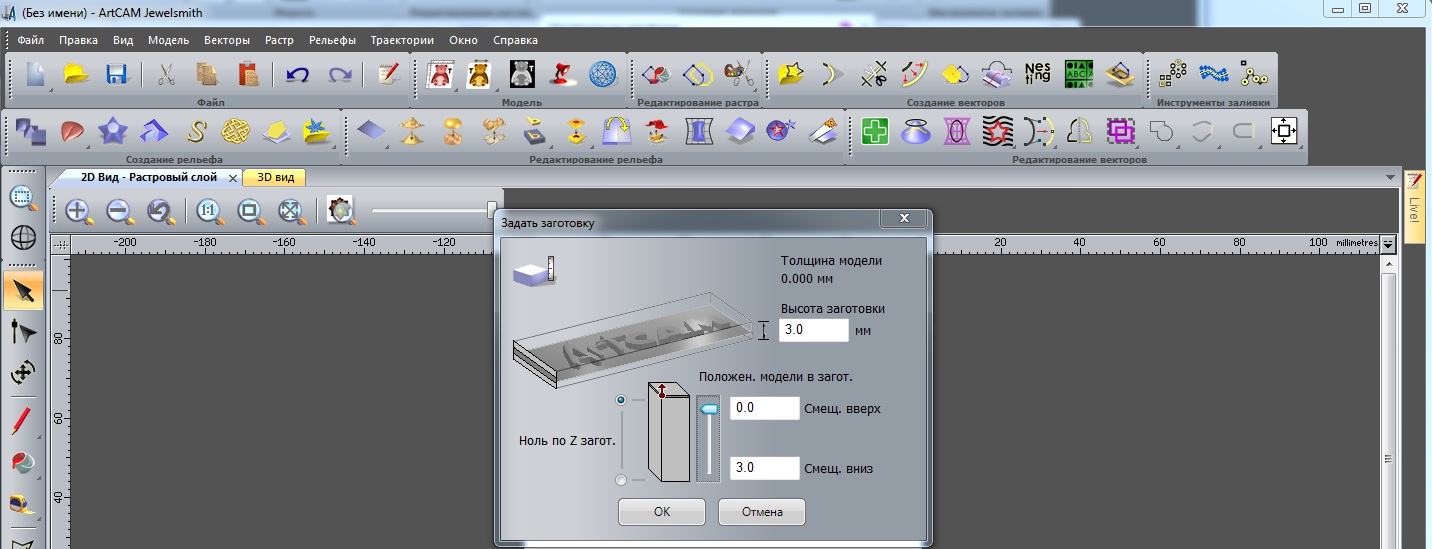Open the Векторы menu
Image resolution: width=1432 pixels, height=549 pixels.
(226, 40)
